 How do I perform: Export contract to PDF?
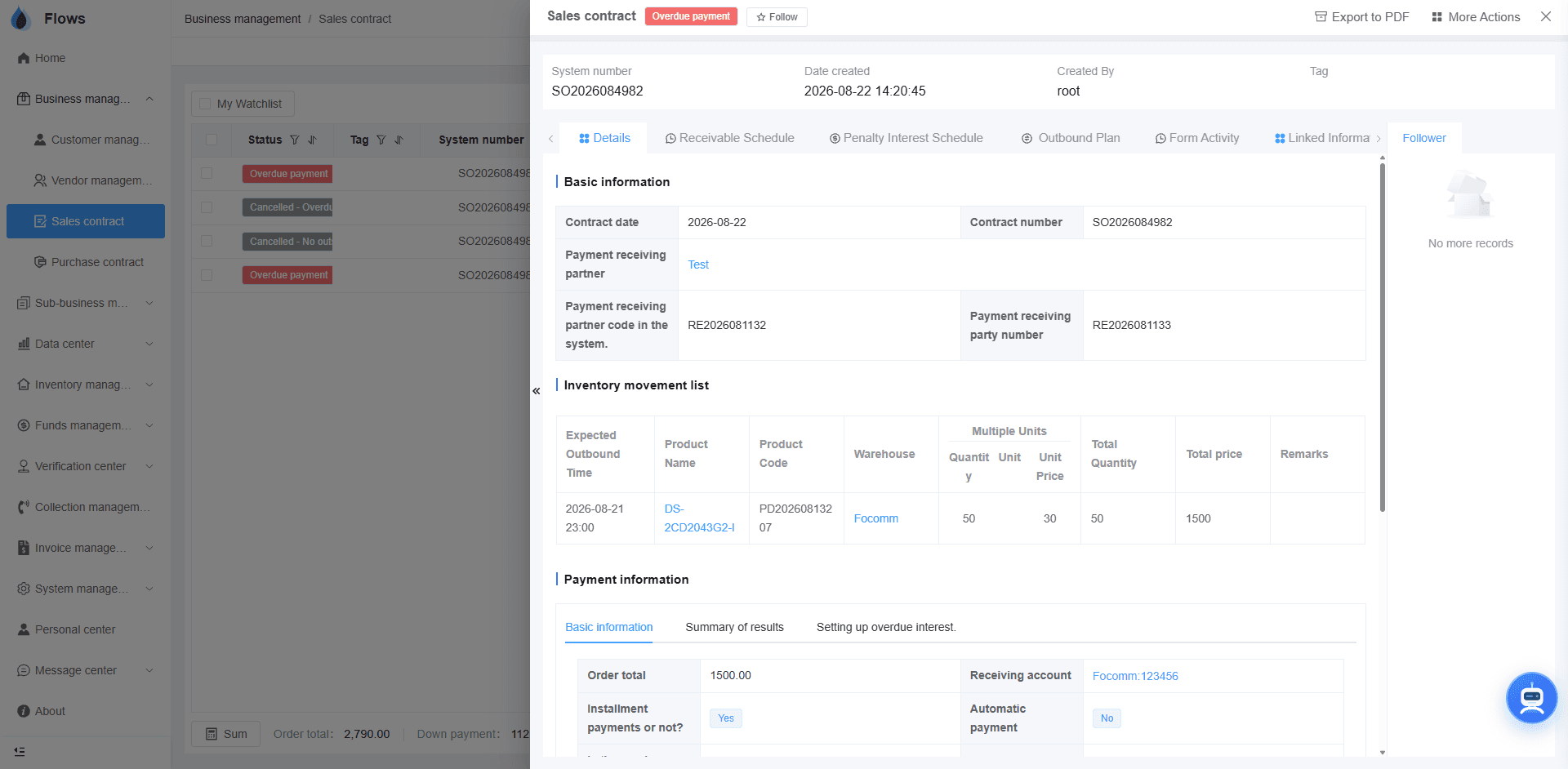[1361, 17]
